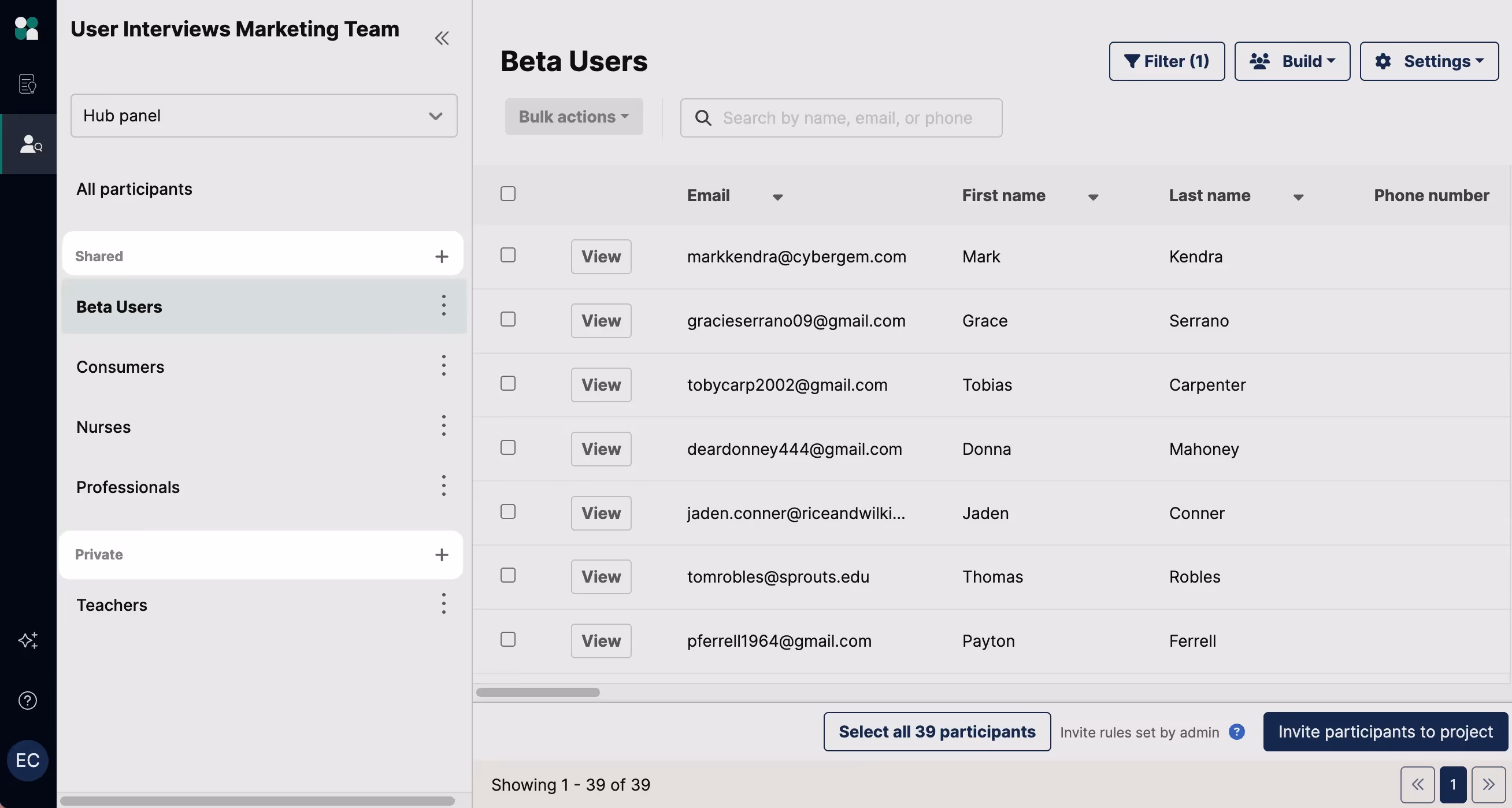The height and width of the screenshot is (808, 1512).
Task: Toggle the select-all header checkbox
Action: pos(507,194)
